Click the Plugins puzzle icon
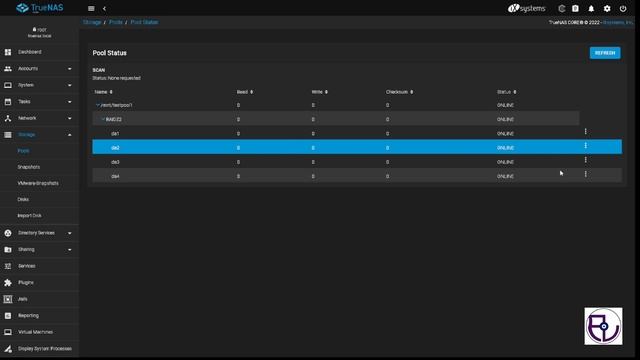The image size is (640, 360). (x=8, y=283)
